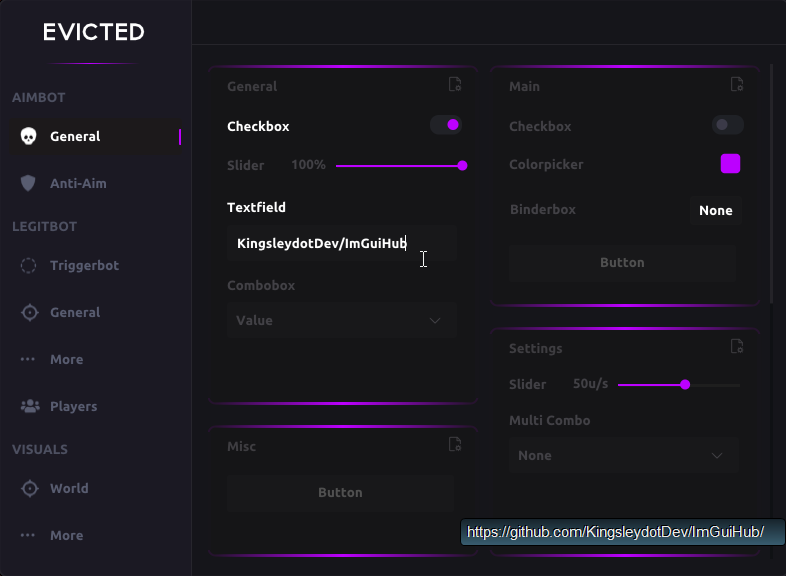Click the shield icon for Anti-Aim
This screenshot has height=576, width=786.
click(29, 183)
